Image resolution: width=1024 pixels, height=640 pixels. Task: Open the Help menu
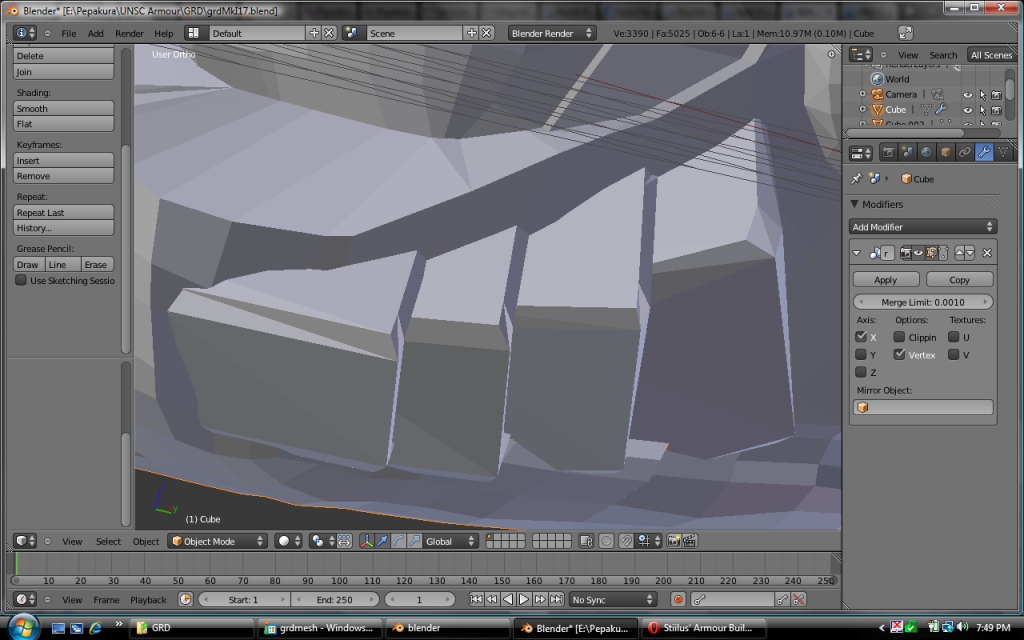coord(164,33)
